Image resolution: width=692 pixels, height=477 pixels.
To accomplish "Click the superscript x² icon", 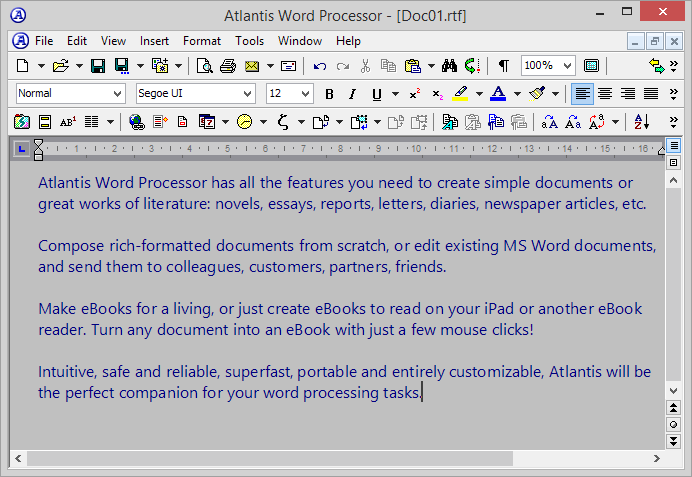I will click(413, 94).
